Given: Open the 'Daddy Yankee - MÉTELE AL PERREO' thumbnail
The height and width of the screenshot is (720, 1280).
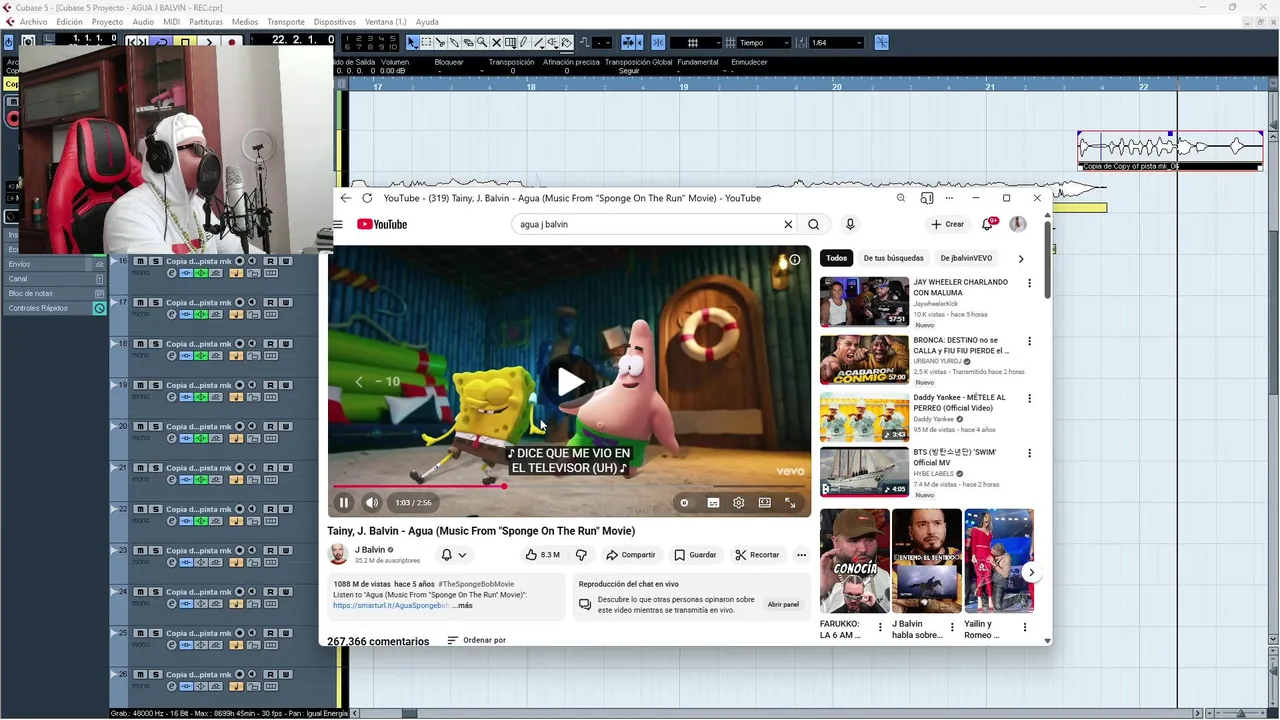Looking at the screenshot, I should tap(864, 416).
